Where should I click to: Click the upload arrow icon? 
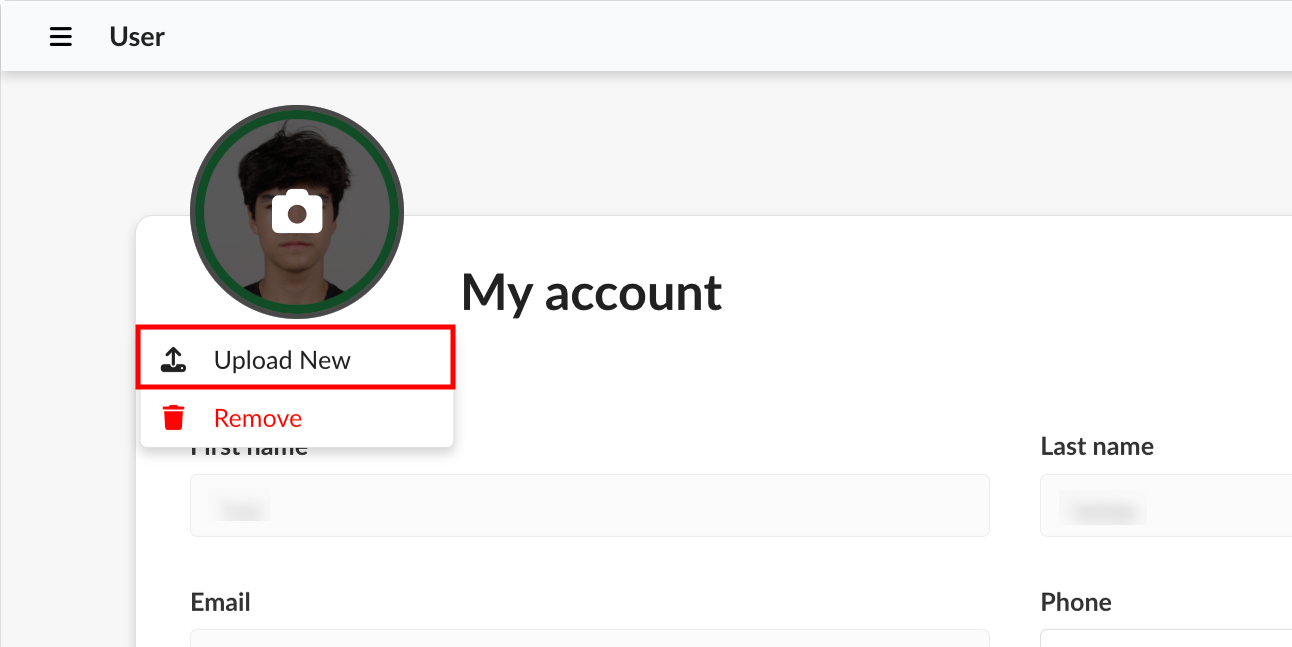(174, 360)
